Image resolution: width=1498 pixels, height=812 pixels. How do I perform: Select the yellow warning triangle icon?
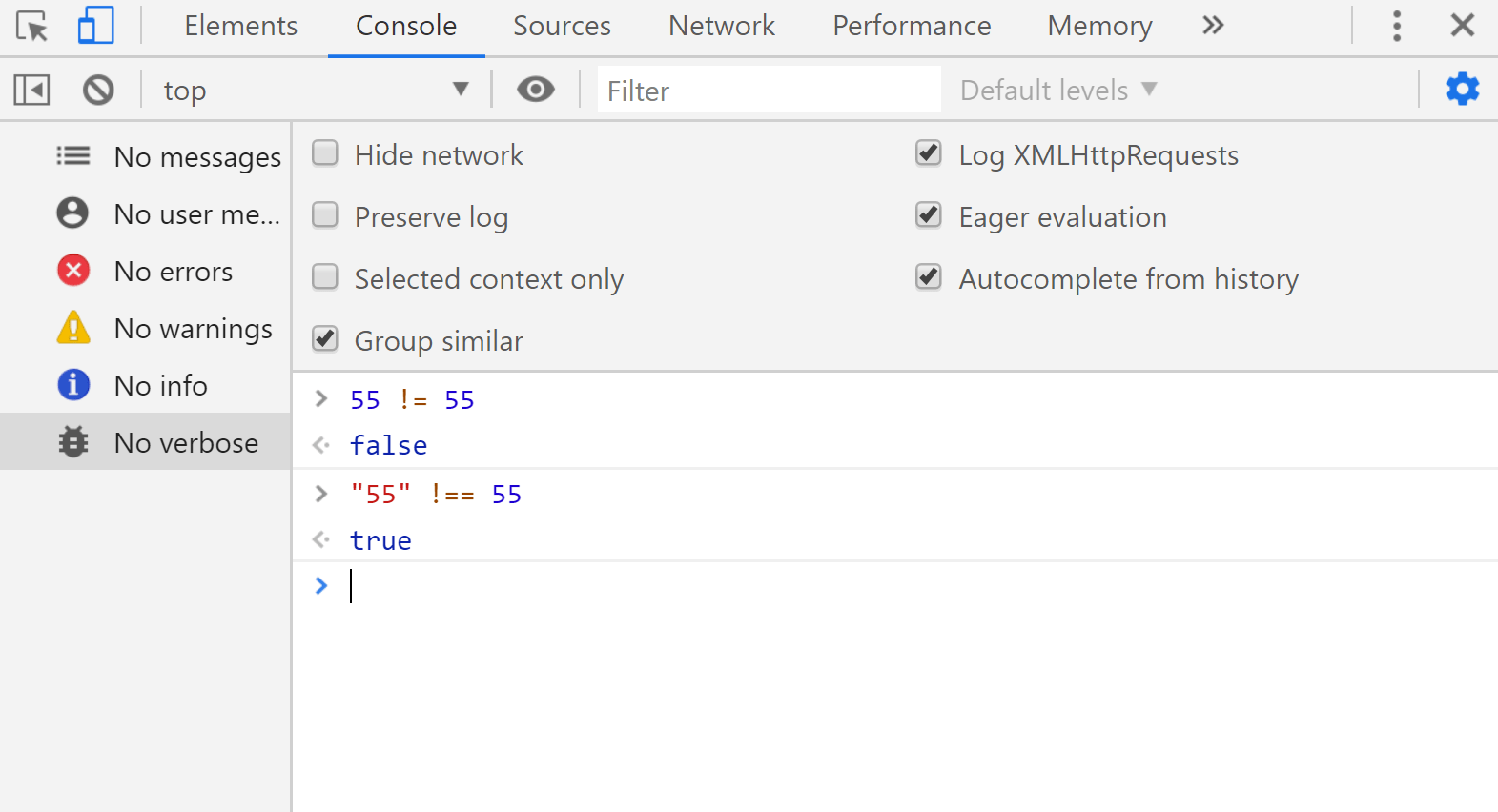[73, 328]
